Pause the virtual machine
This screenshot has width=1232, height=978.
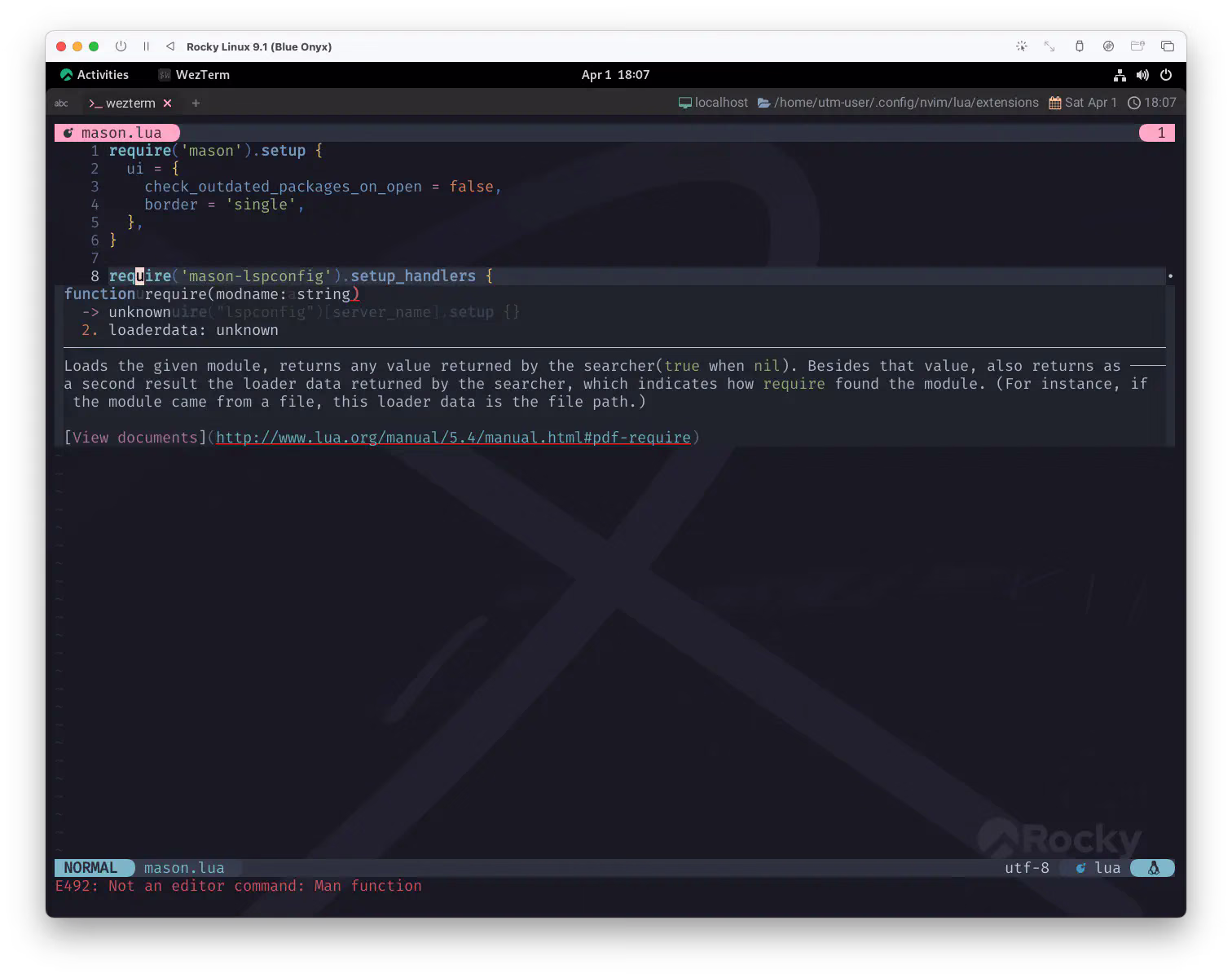[x=146, y=46]
